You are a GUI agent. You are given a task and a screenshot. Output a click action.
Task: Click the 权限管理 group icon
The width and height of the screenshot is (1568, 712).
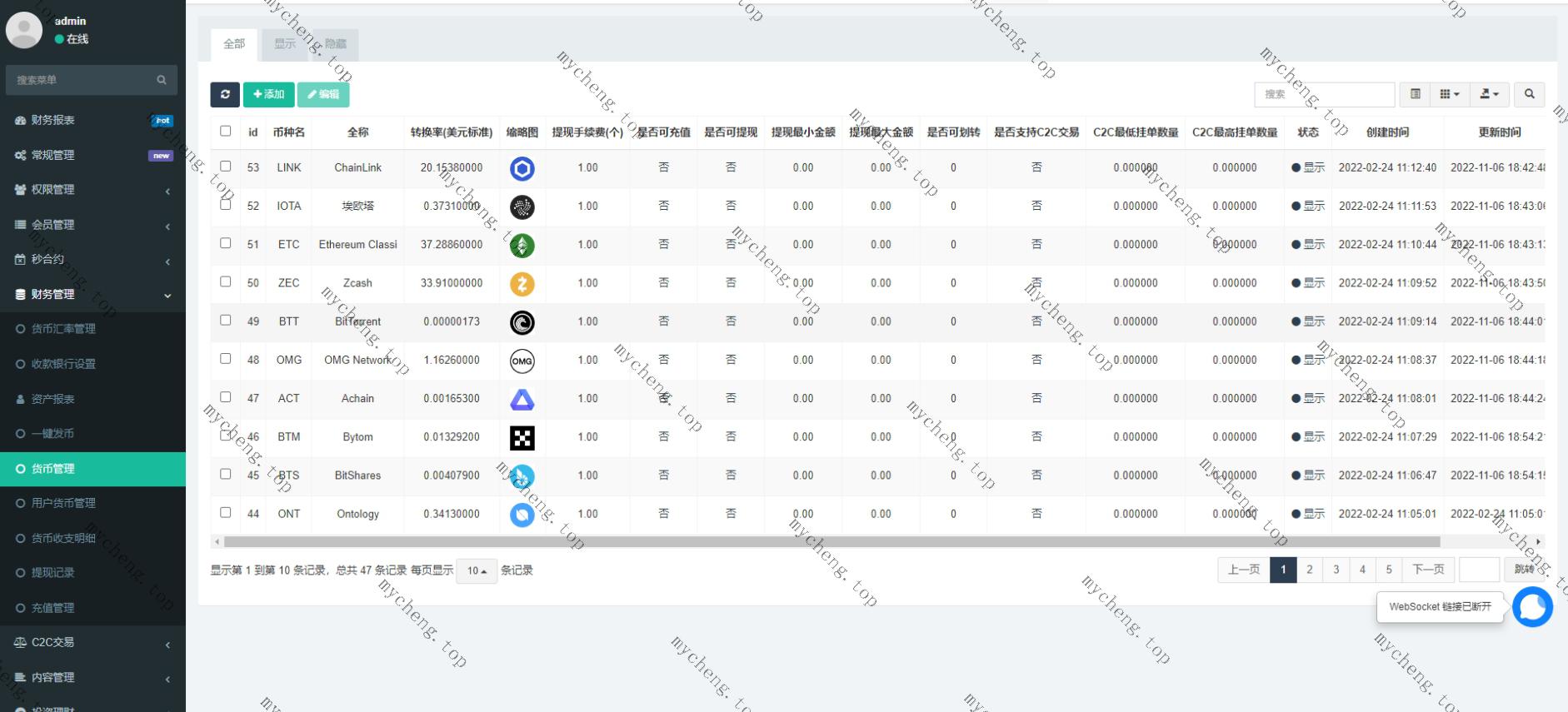point(21,190)
